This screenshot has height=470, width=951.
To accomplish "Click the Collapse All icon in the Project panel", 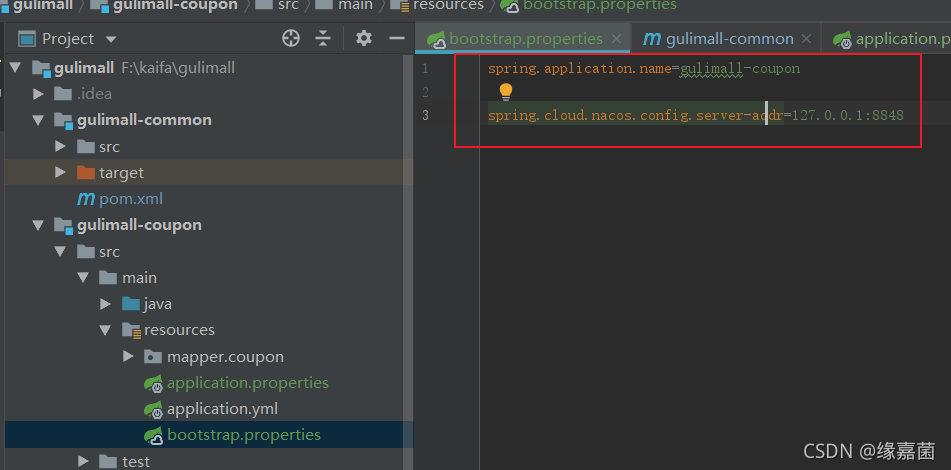I will (323, 38).
